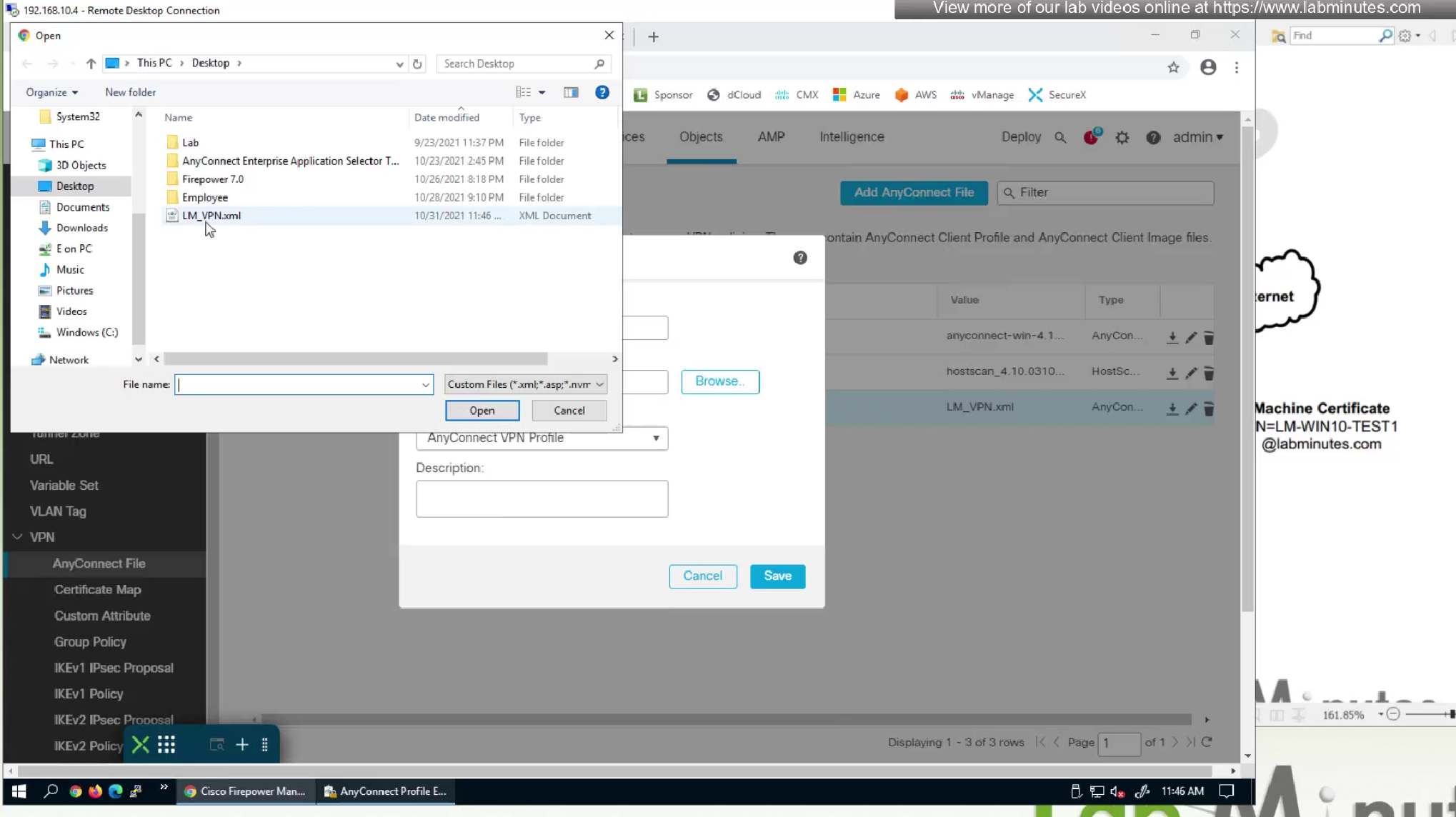Open the file type filter dropdown
Image resolution: width=1456 pixels, height=817 pixels.
click(x=525, y=384)
